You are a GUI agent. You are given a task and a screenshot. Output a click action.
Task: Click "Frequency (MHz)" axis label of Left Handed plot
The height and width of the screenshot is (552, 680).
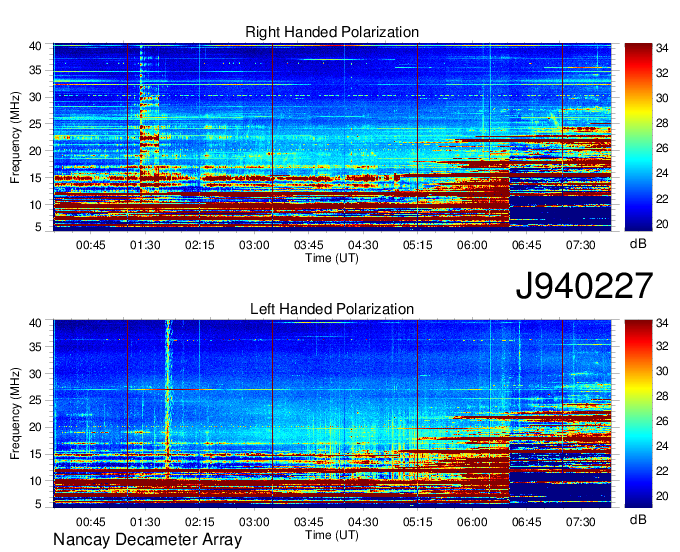coord(15,414)
